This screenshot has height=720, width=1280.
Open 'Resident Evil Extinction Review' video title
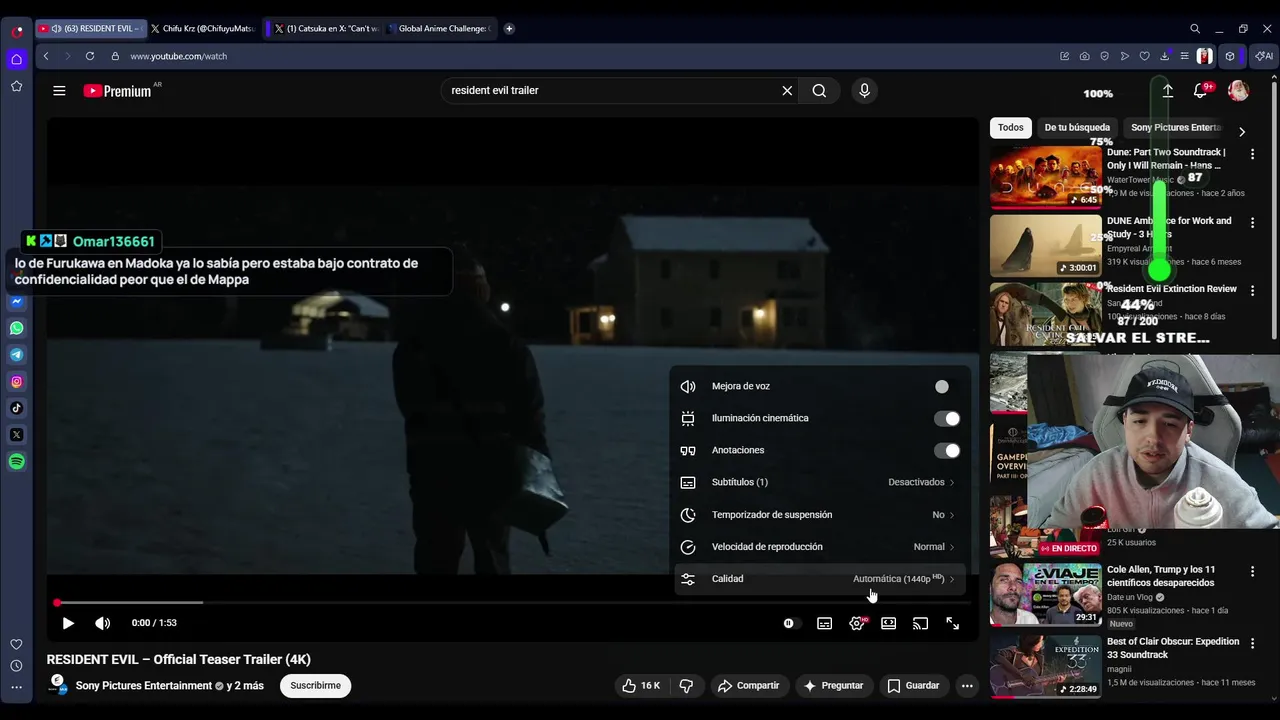point(1172,289)
